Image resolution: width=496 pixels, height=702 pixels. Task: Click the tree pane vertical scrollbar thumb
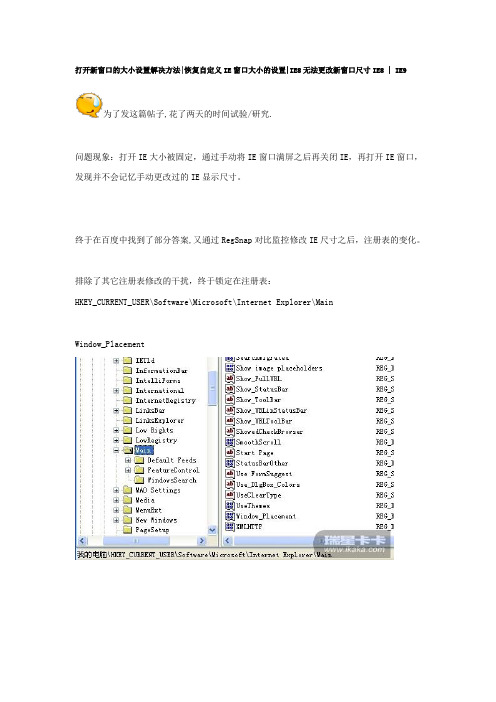tap(212, 388)
